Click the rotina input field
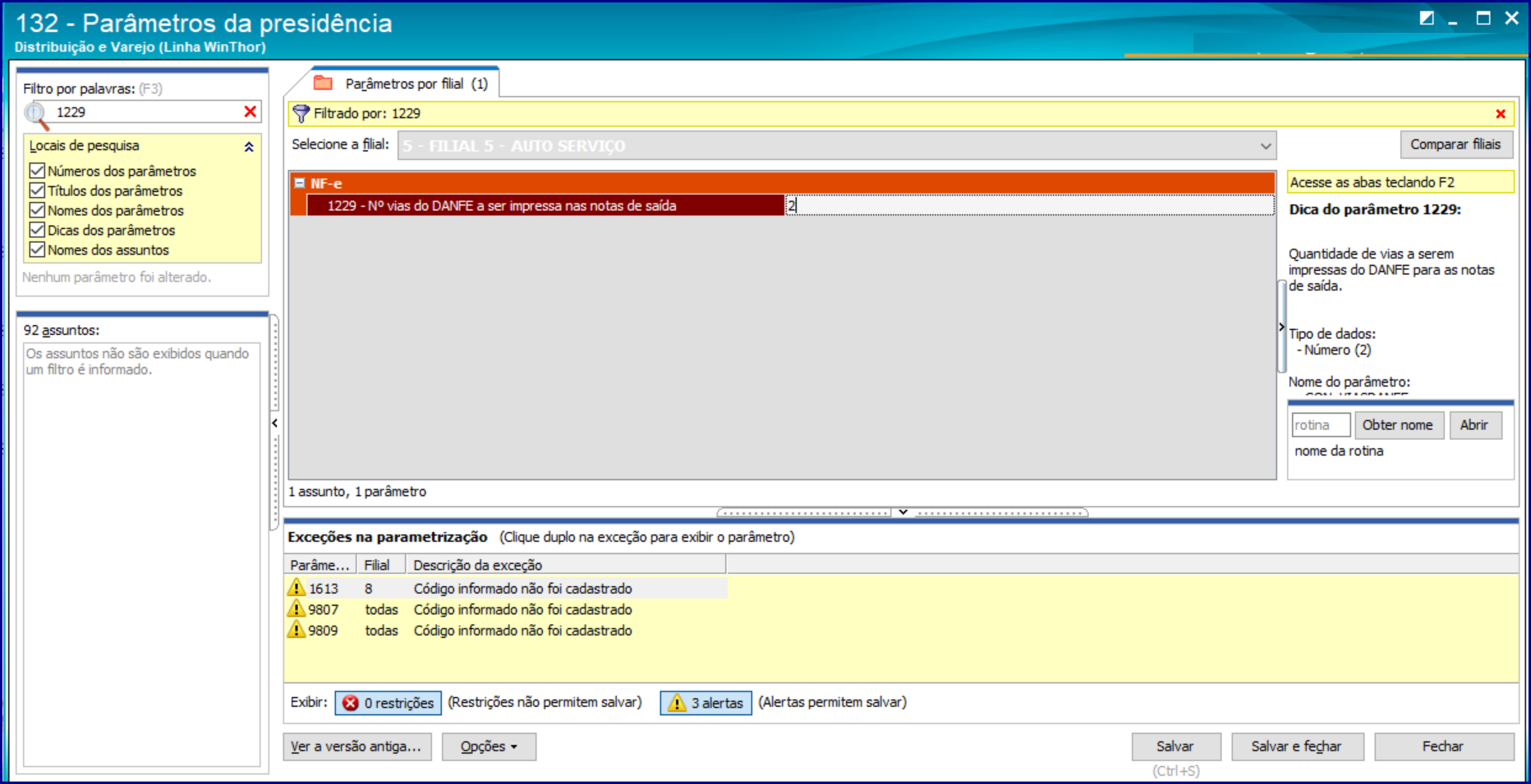The width and height of the screenshot is (1531, 784). click(x=1321, y=425)
